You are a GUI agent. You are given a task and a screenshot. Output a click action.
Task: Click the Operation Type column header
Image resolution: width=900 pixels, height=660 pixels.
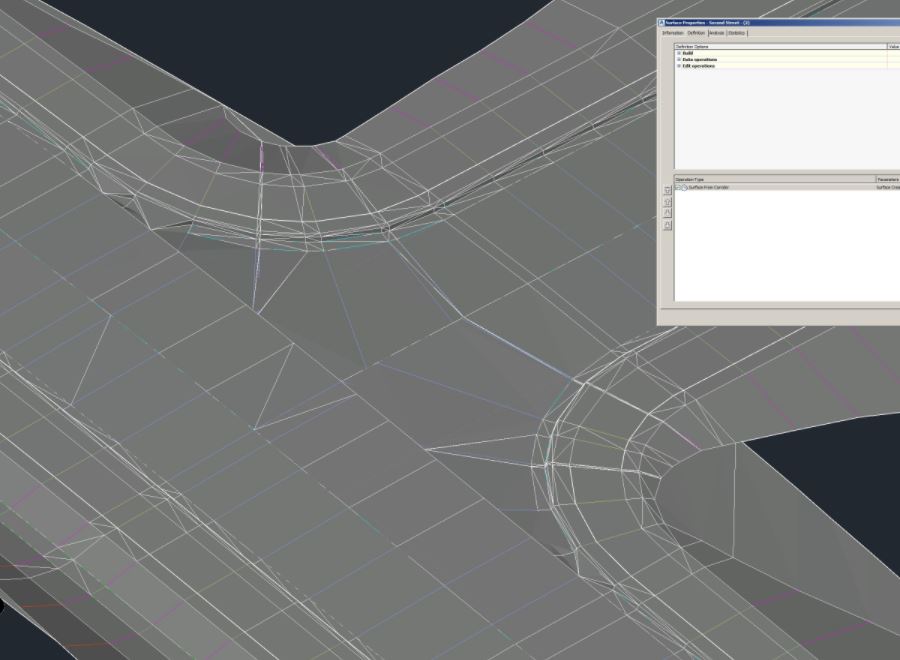tap(692, 180)
